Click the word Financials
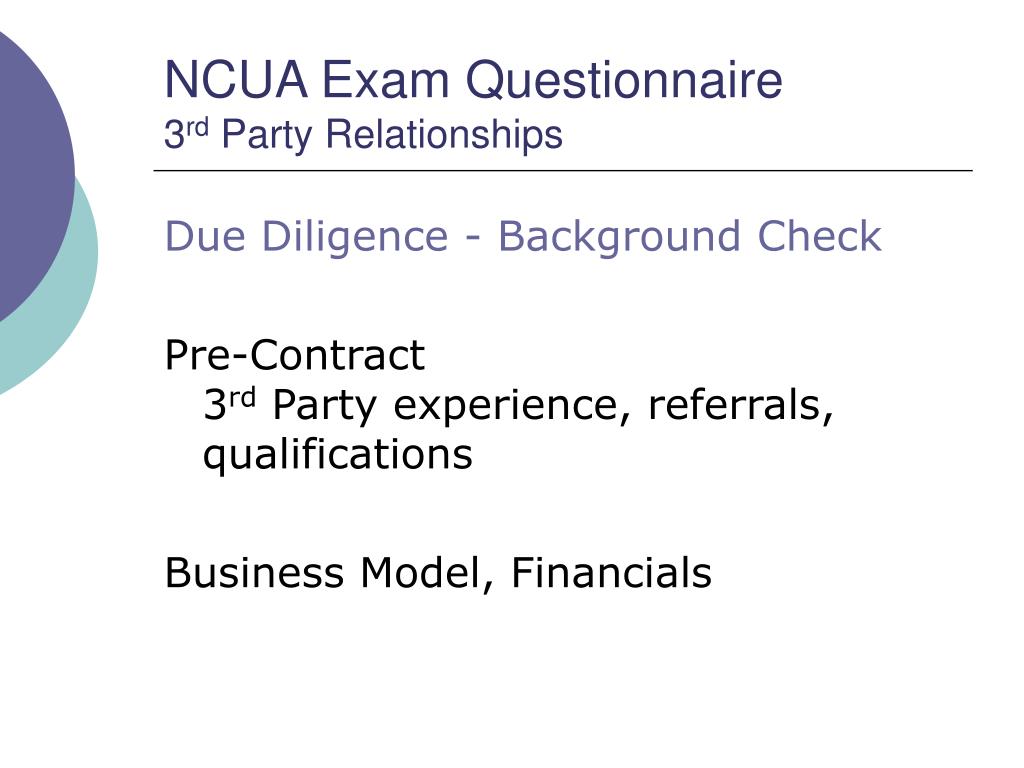1024x768 pixels. tap(611, 573)
